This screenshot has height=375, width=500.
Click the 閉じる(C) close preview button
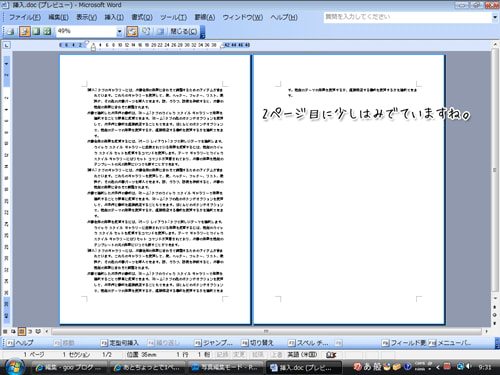[183, 31]
